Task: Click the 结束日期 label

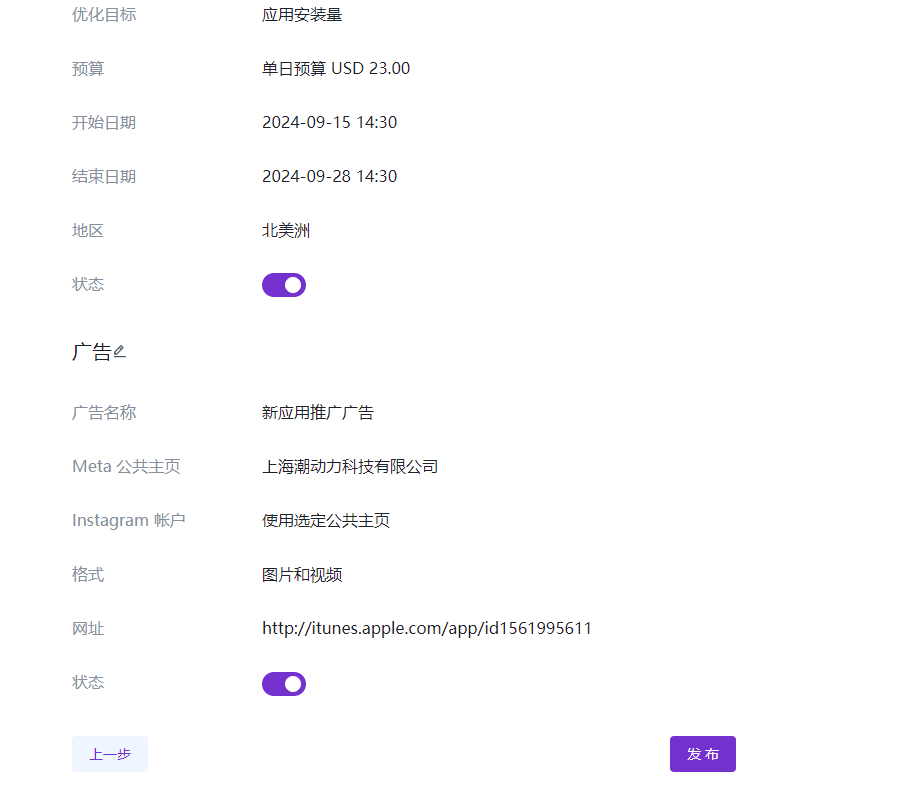Action: [x=104, y=177]
